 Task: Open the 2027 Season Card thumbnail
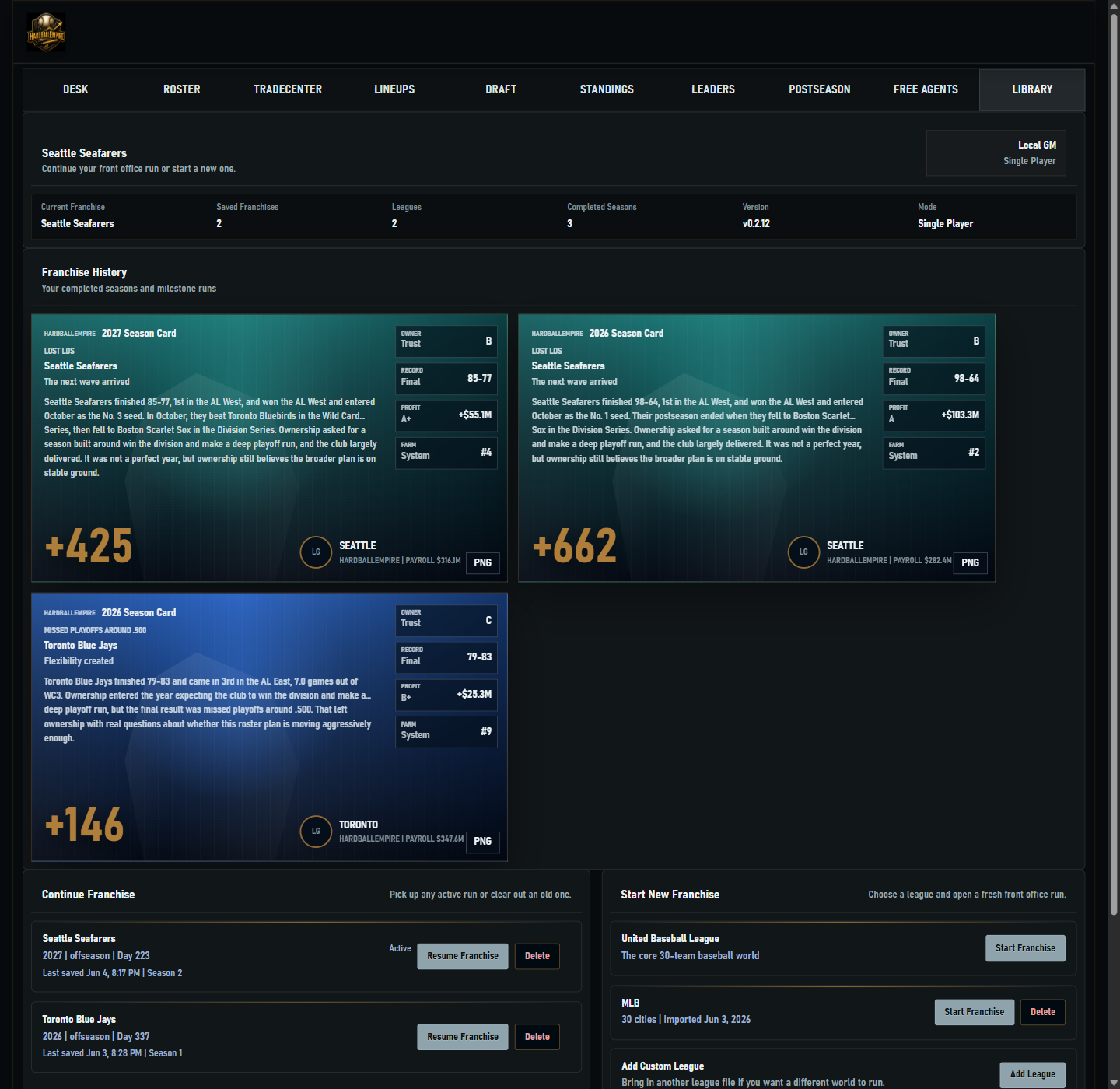click(x=269, y=448)
